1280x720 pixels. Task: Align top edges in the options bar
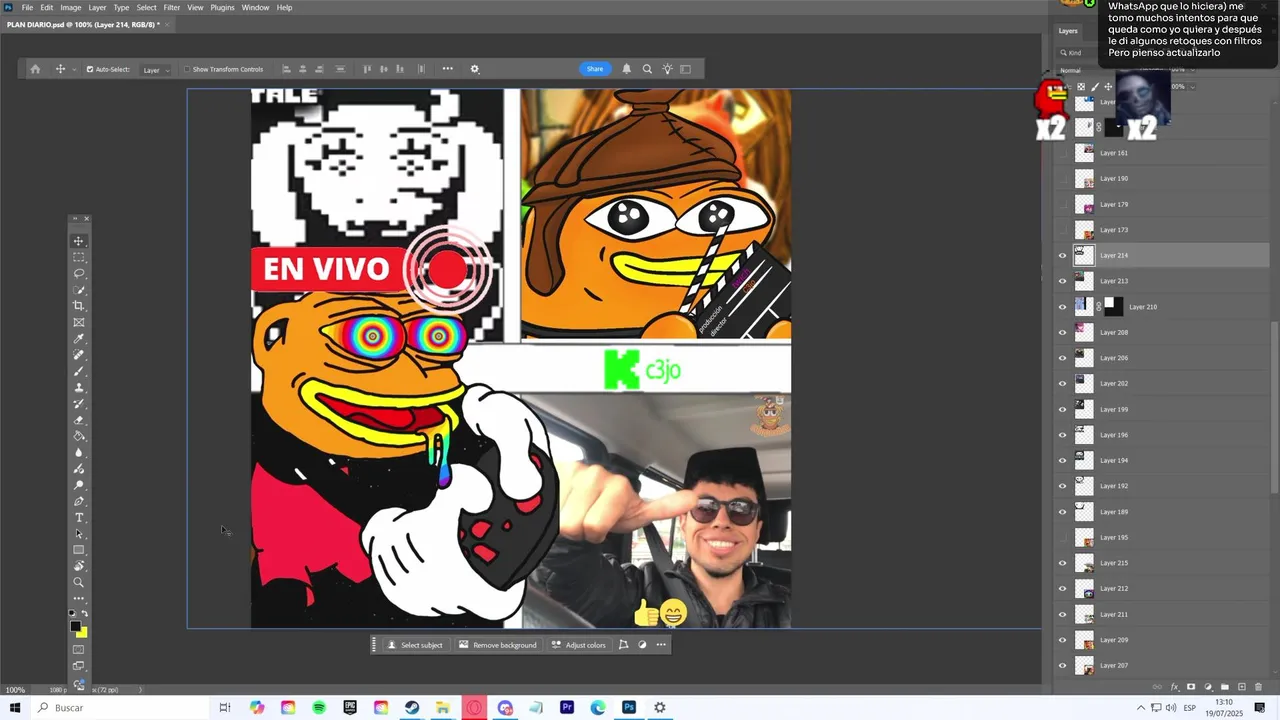click(367, 69)
